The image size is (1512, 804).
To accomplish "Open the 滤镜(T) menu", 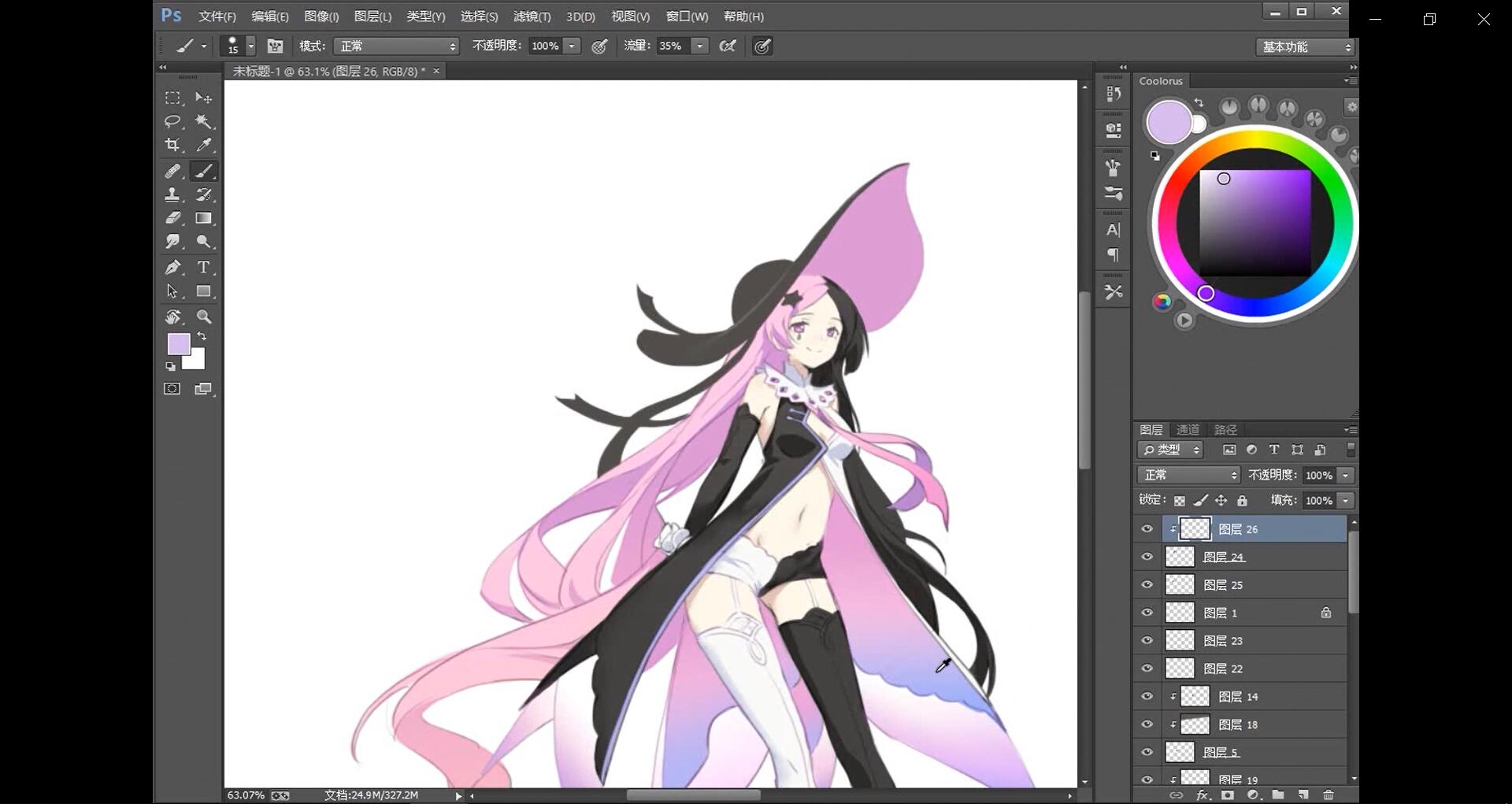I will pos(532,17).
